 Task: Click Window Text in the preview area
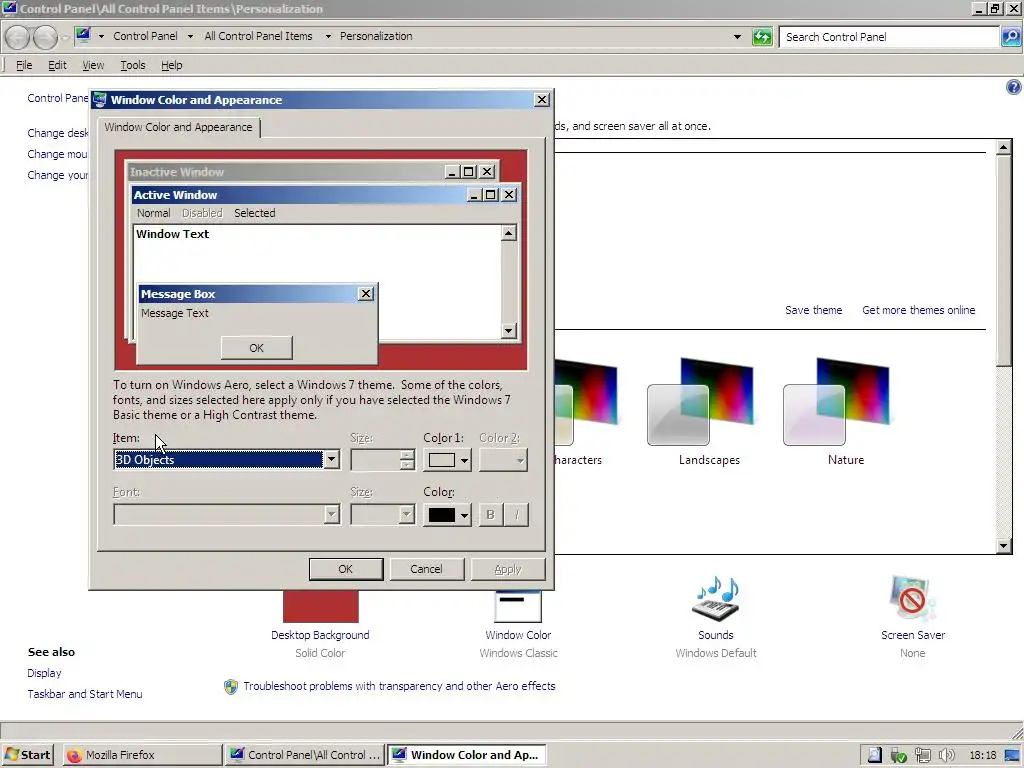point(172,234)
